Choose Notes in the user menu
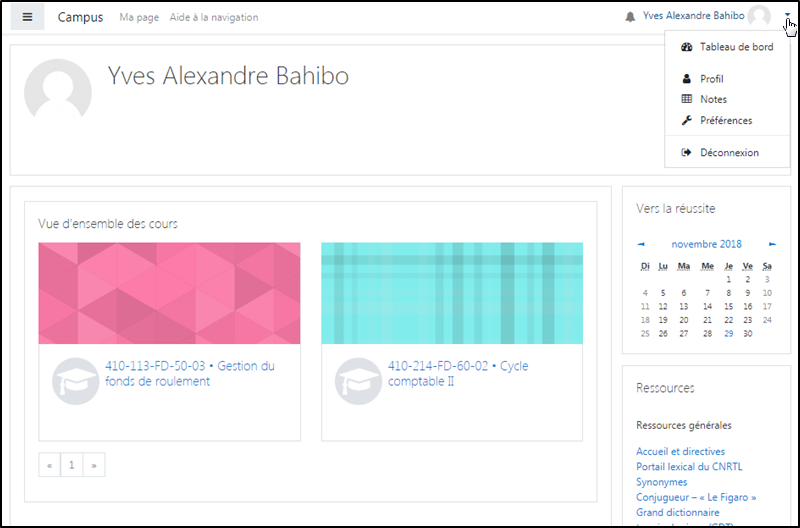The width and height of the screenshot is (800, 528). (713, 100)
